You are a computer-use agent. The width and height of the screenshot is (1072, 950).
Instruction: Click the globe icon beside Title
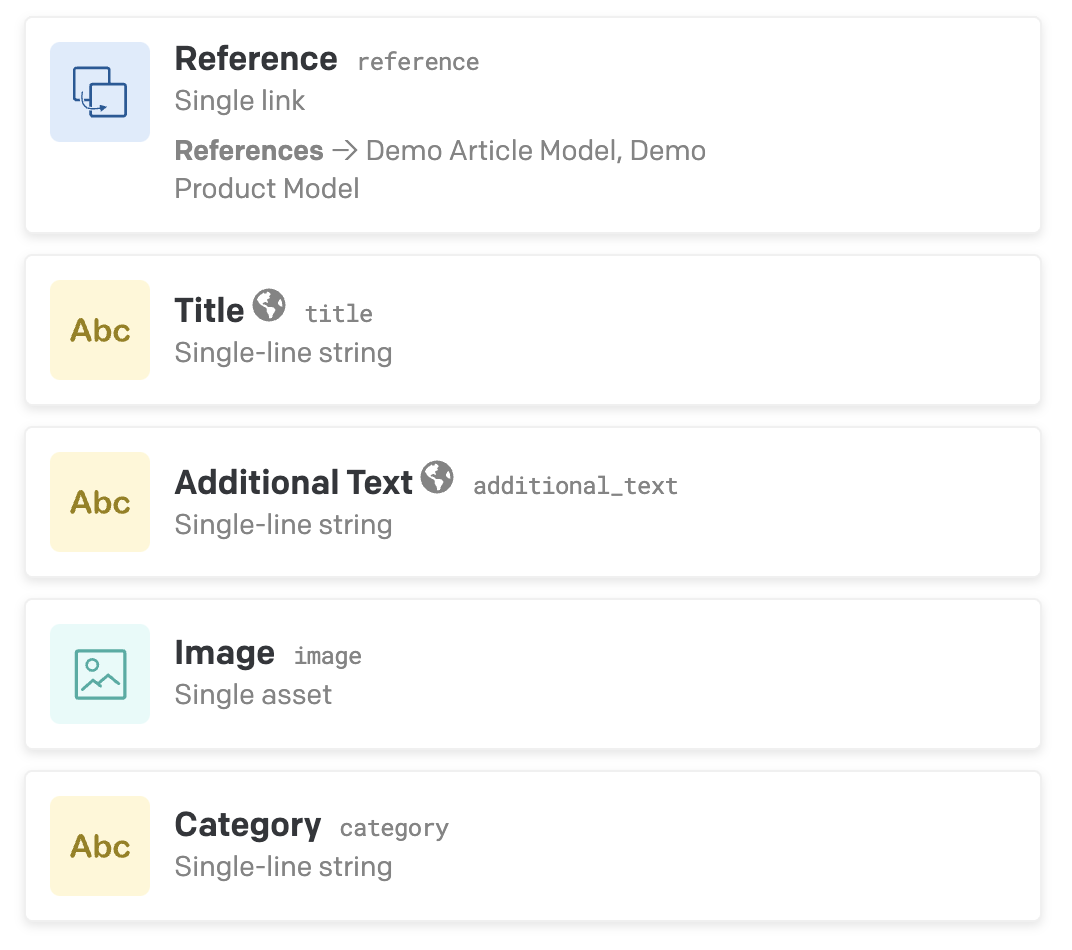(x=269, y=305)
